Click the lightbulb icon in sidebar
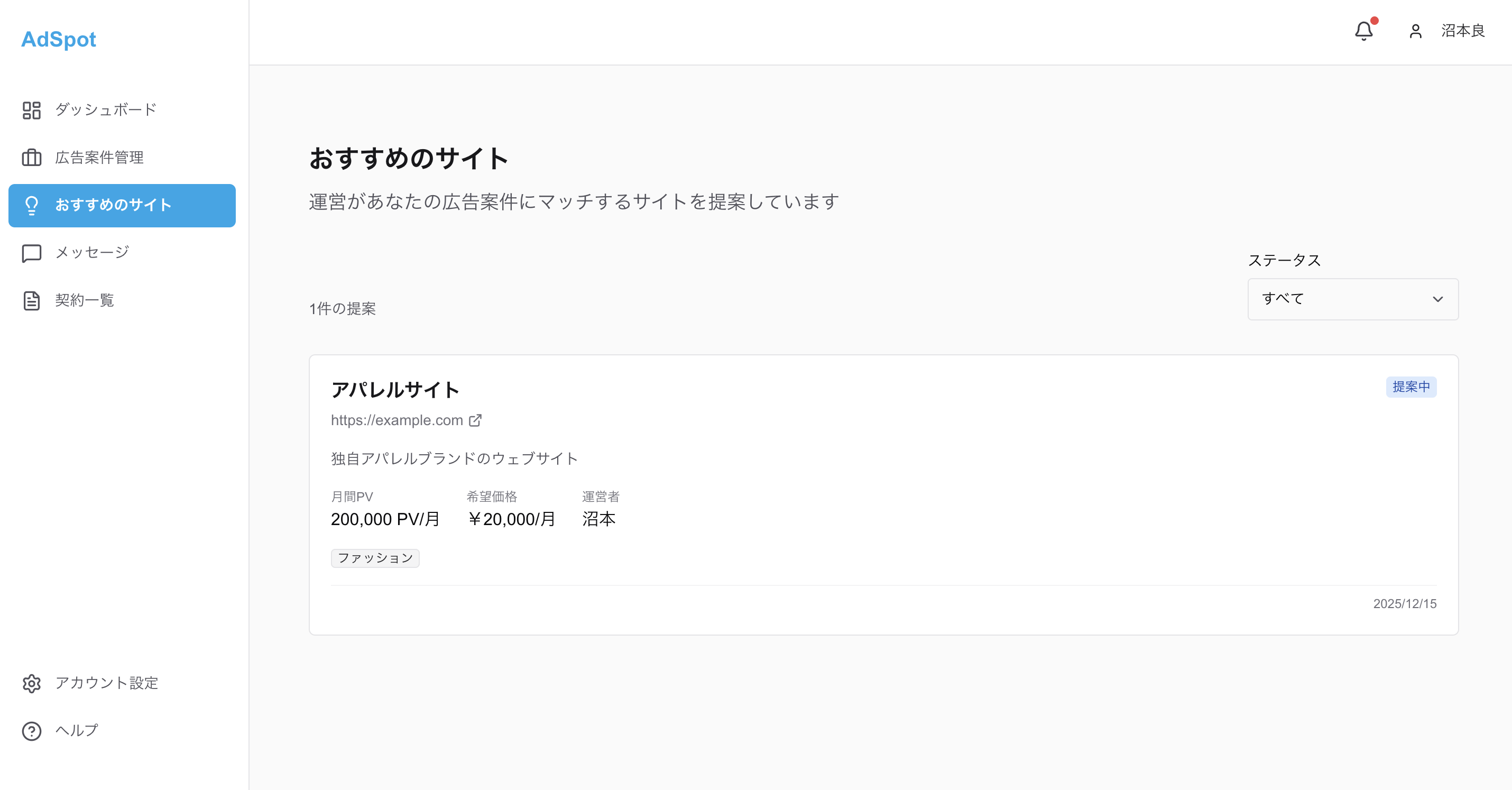 [x=31, y=205]
